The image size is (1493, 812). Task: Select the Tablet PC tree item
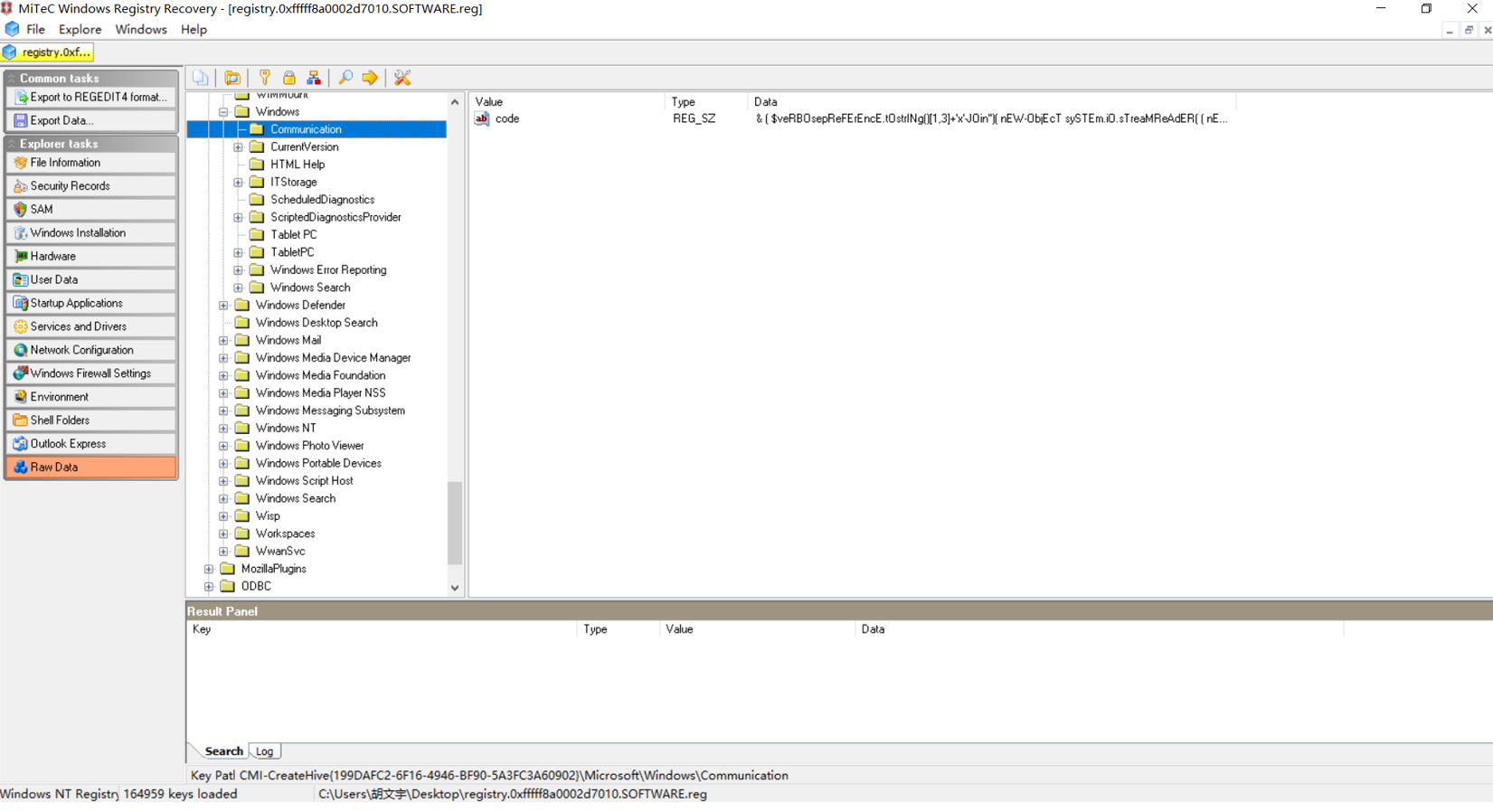click(x=293, y=235)
